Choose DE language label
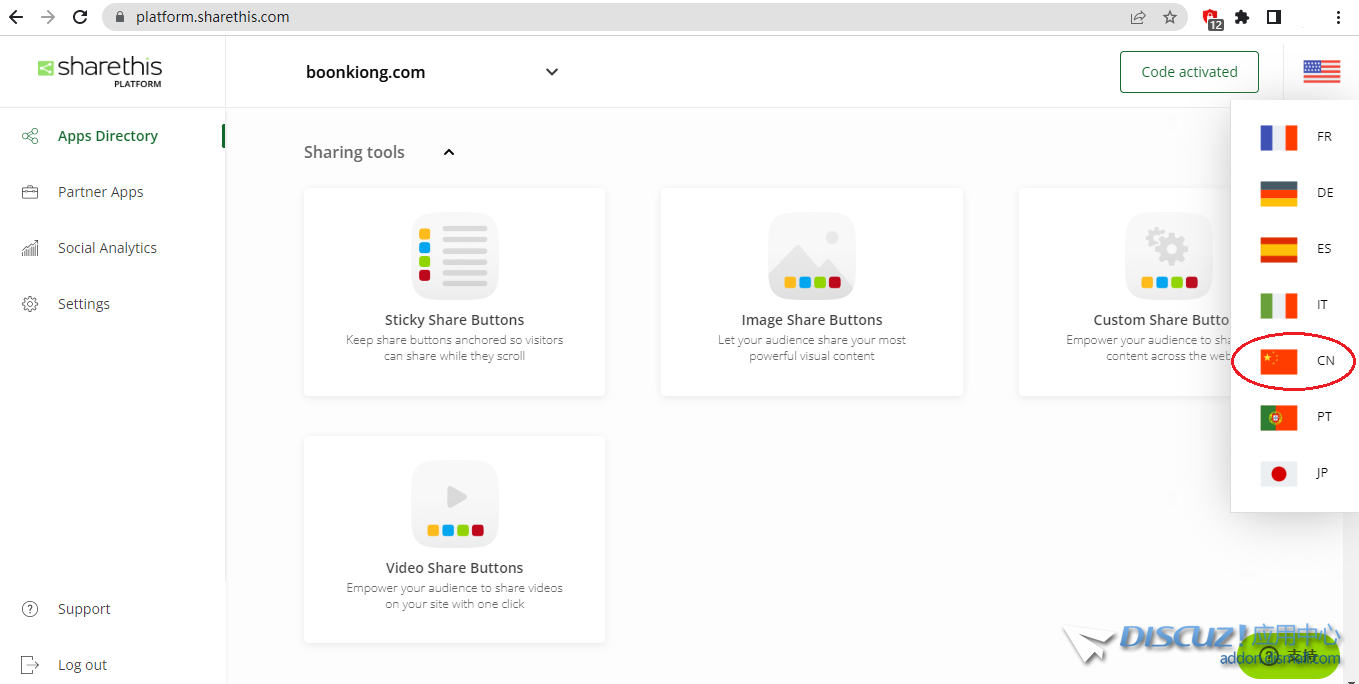 pyautogui.click(x=1325, y=193)
